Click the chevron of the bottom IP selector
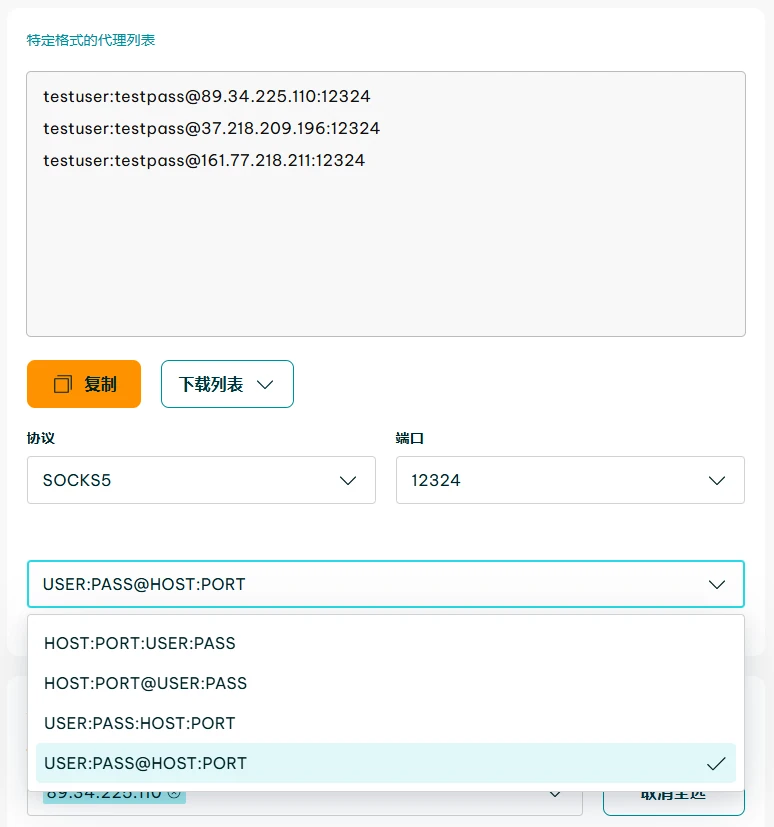 [x=556, y=795]
